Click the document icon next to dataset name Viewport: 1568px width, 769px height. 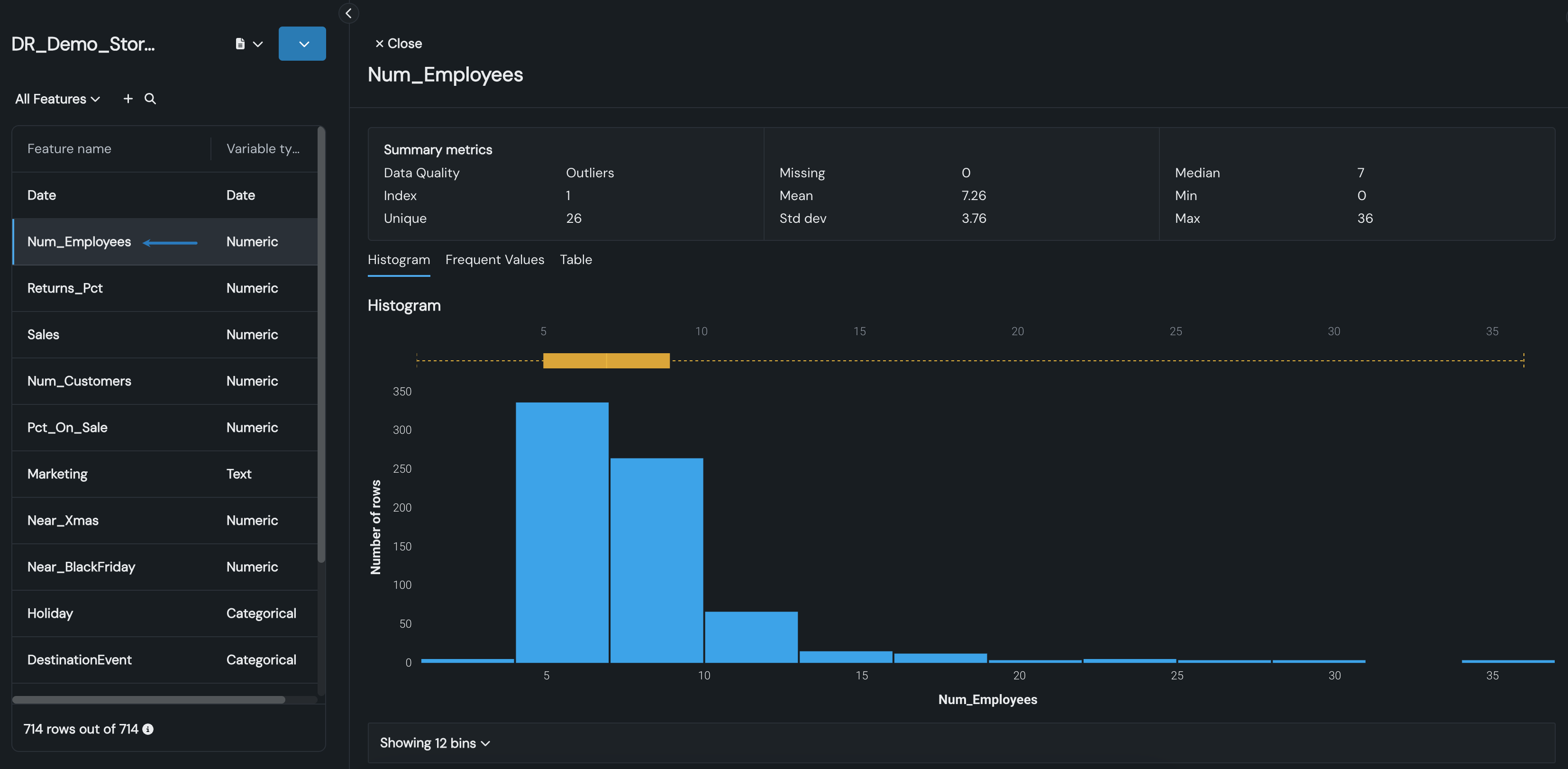pos(240,44)
